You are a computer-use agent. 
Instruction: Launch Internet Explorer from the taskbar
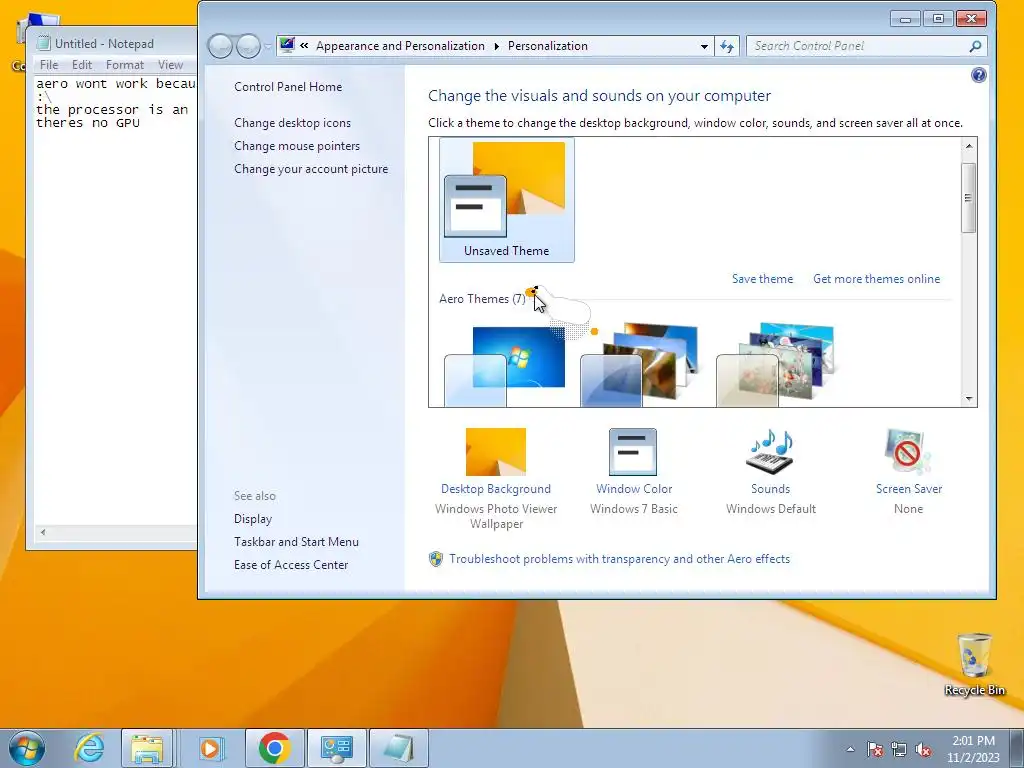[x=89, y=748]
